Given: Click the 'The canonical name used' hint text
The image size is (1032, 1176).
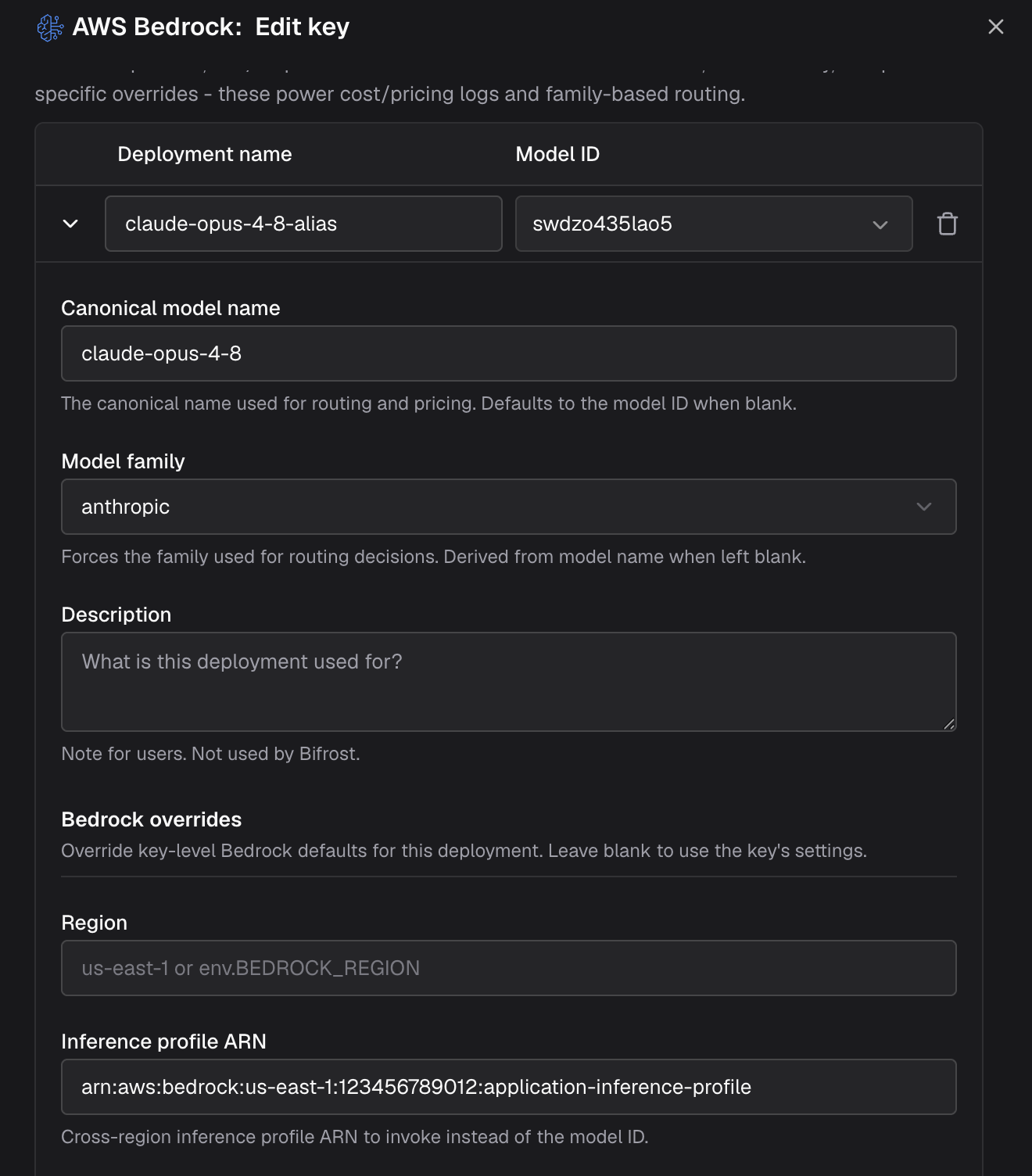Looking at the screenshot, I should tap(429, 403).
